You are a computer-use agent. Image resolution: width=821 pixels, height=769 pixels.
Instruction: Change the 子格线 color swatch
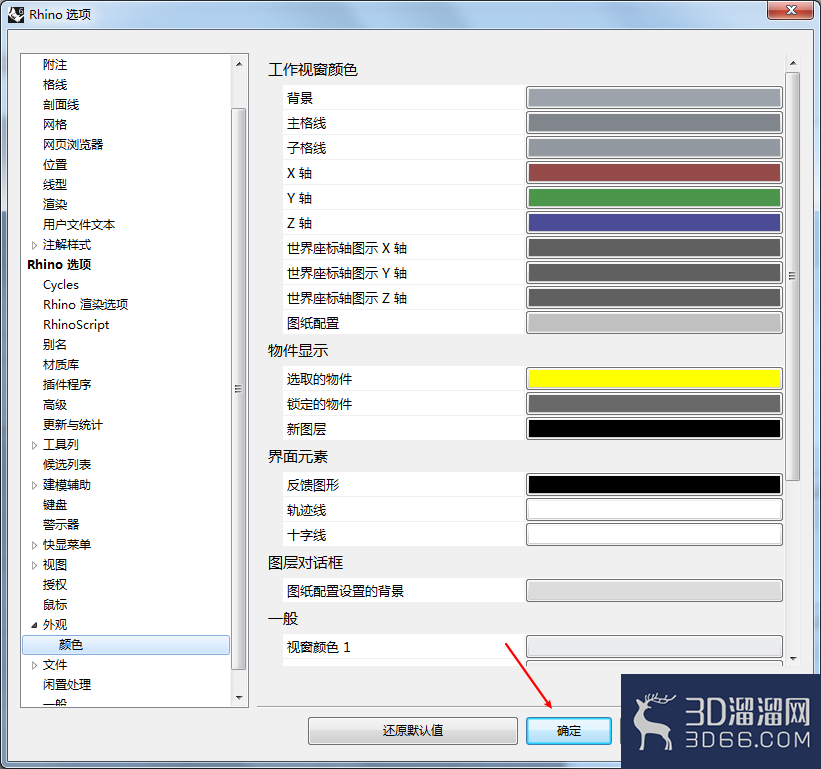654,148
